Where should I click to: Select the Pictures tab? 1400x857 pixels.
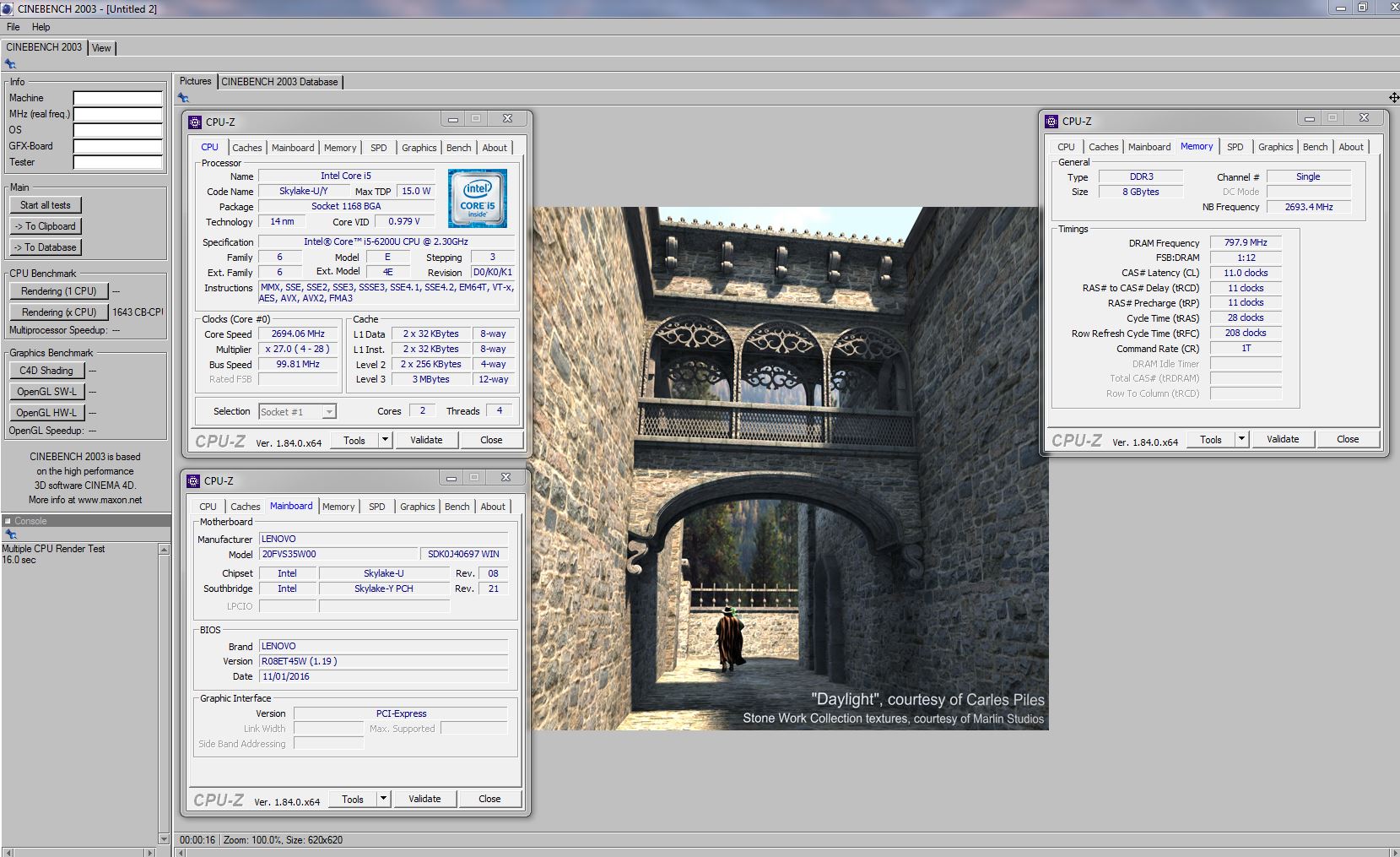(196, 81)
